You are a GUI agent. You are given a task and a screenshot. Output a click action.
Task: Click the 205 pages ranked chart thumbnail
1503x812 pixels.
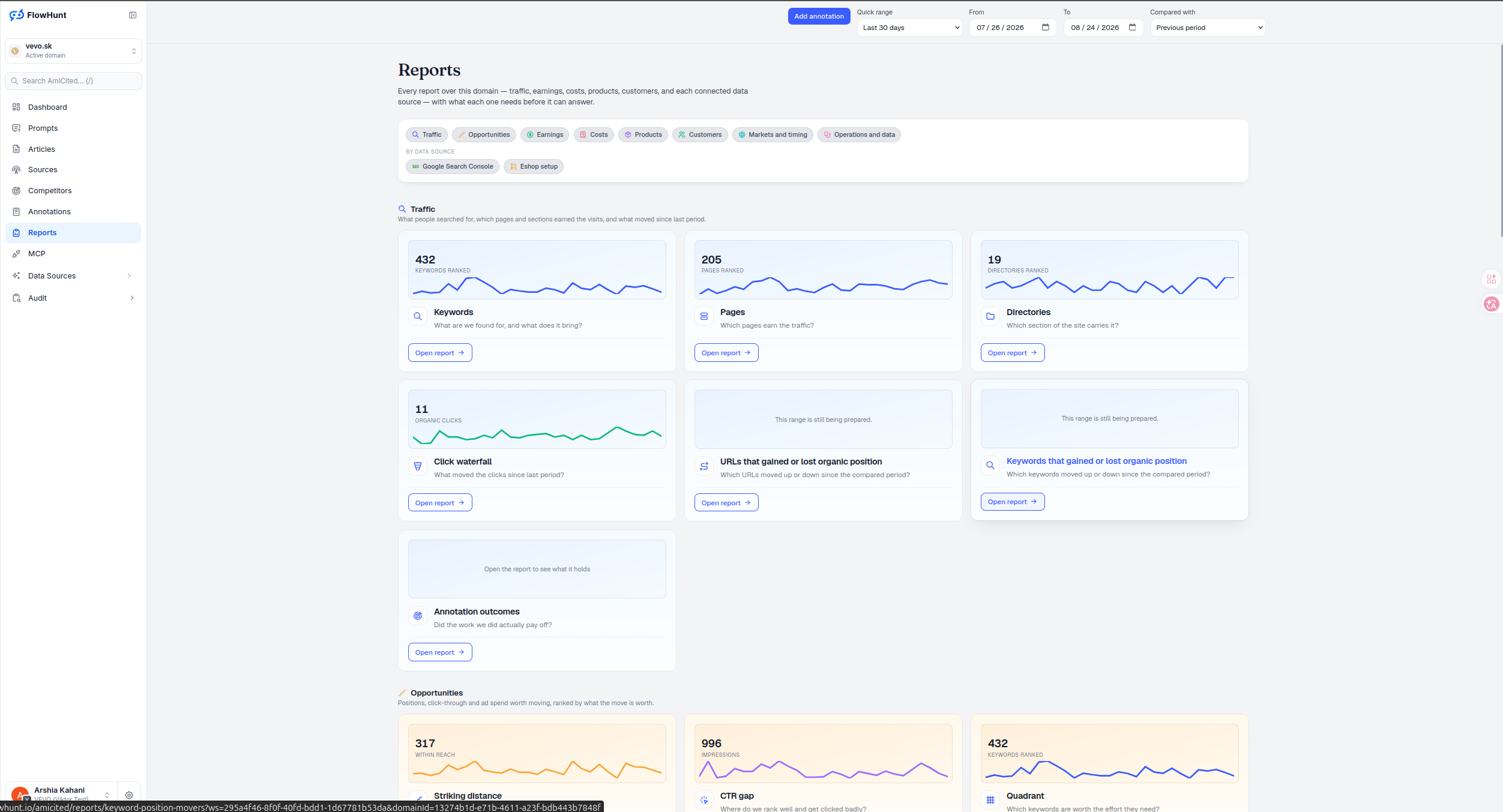tap(824, 269)
